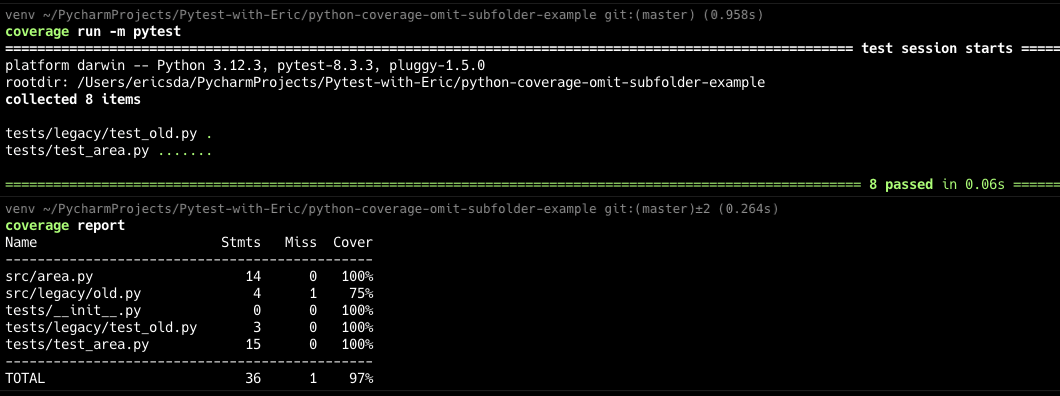This screenshot has width=1060, height=396.
Task: Click the tests/legacy/test_old.py pytest result line
Action: pyautogui.click(x=108, y=134)
